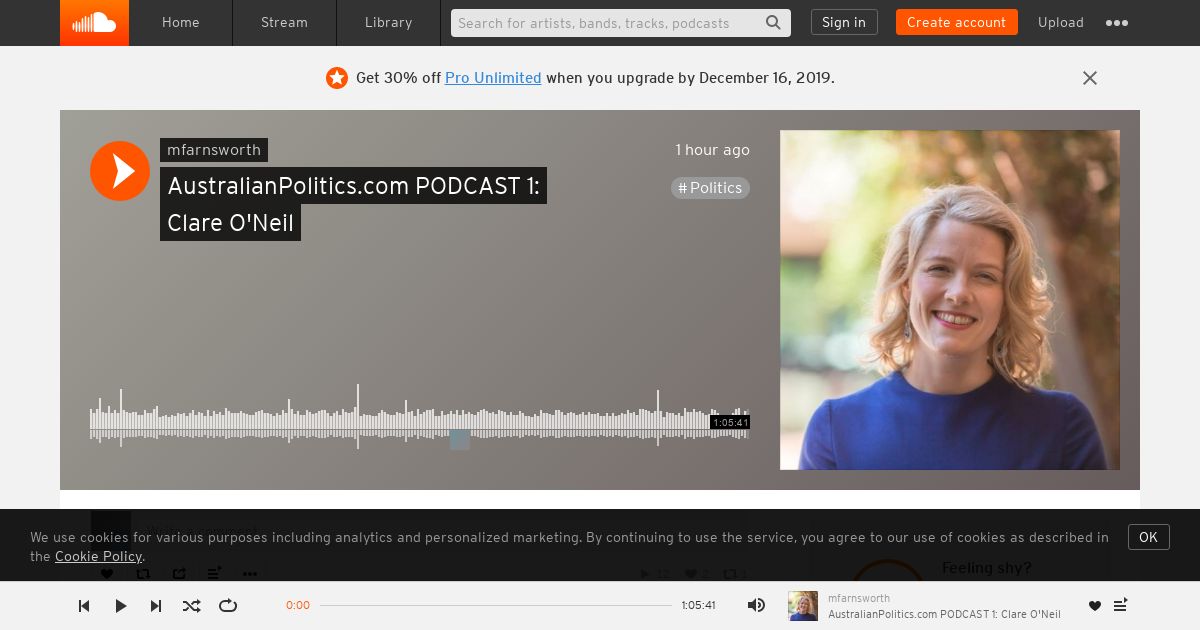The width and height of the screenshot is (1200, 630).
Task: Click the search magnifier icon
Action: [774, 23]
